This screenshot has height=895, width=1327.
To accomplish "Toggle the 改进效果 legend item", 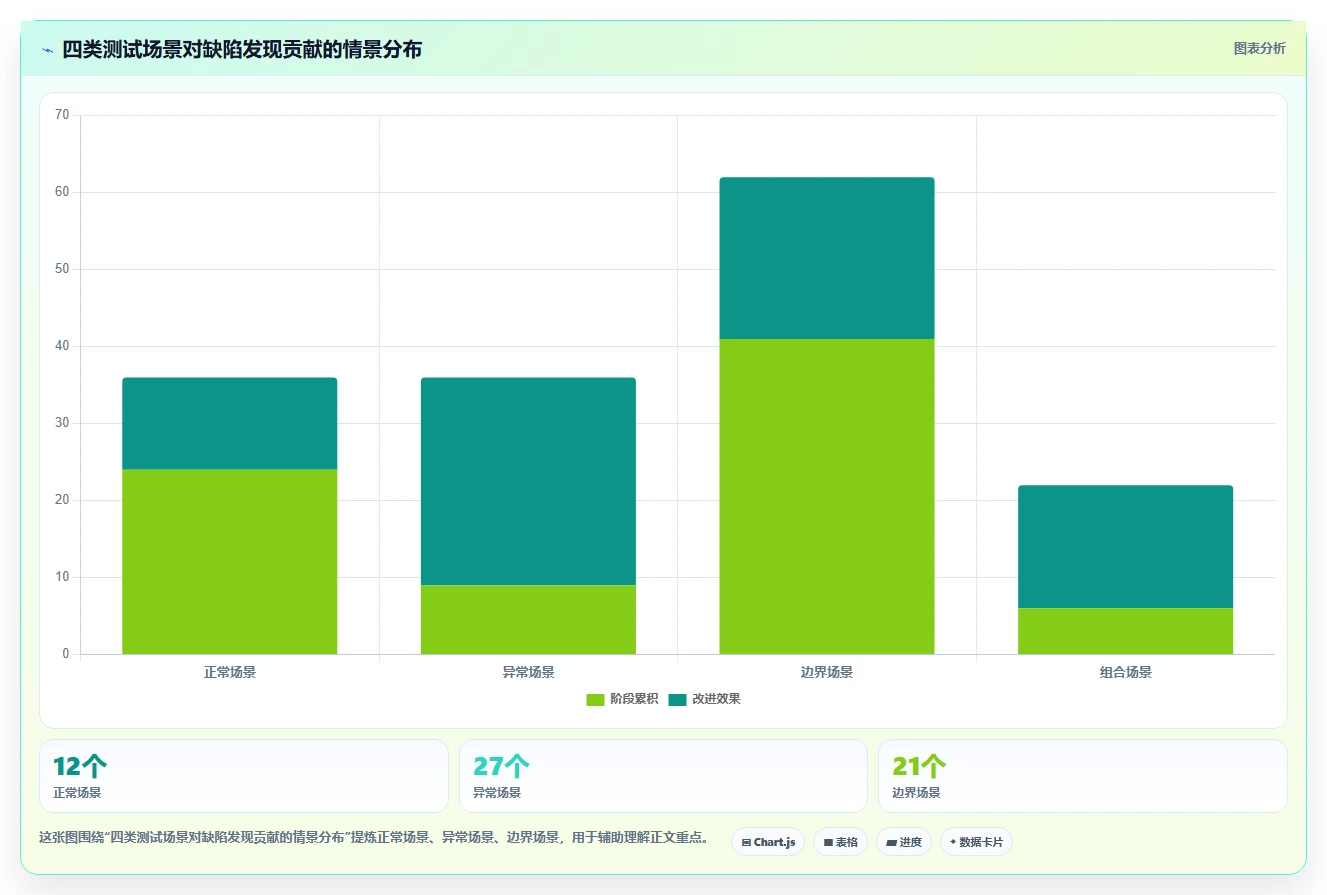I will (x=704, y=699).
